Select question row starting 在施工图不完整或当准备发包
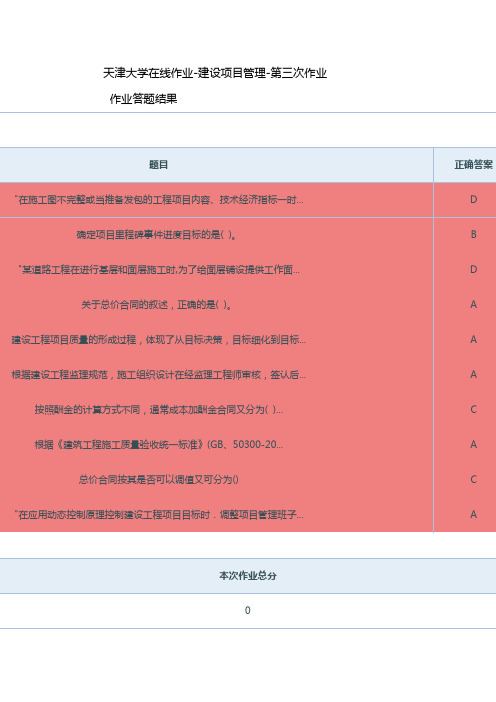 158,200
